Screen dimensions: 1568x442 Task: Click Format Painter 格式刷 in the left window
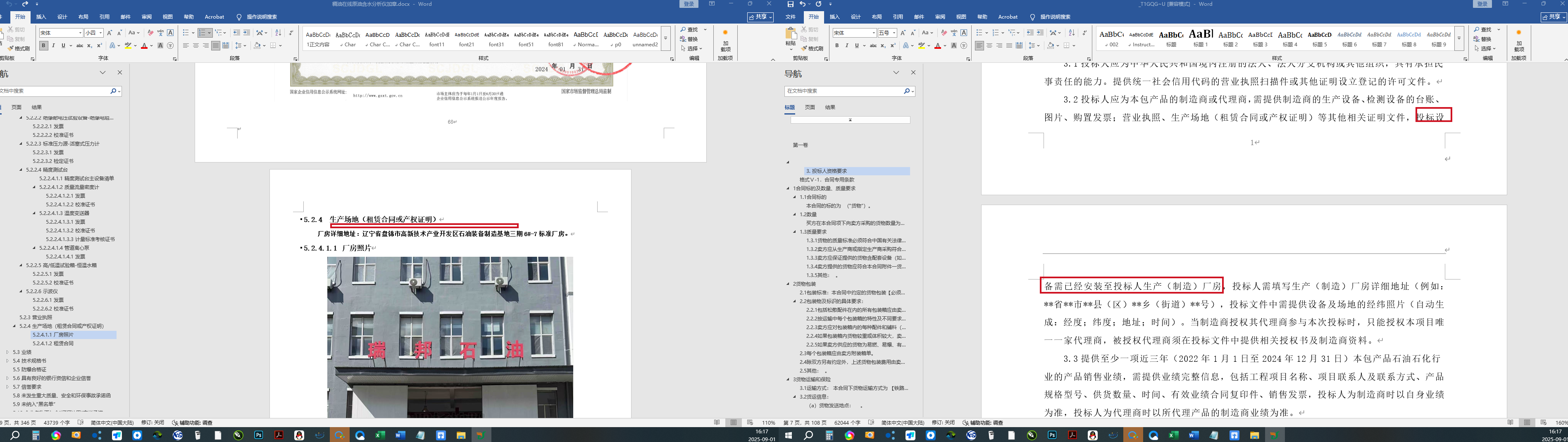click(x=18, y=49)
